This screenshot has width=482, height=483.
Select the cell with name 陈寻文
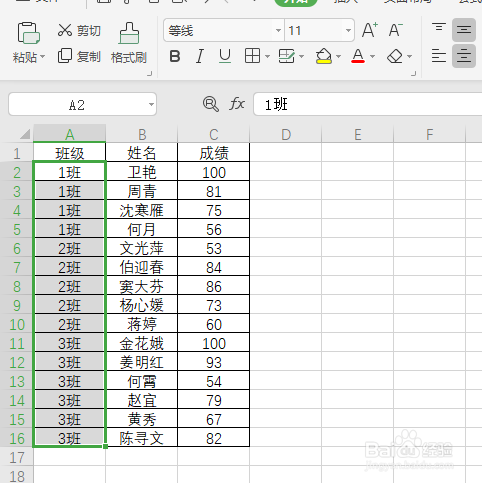point(142,438)
